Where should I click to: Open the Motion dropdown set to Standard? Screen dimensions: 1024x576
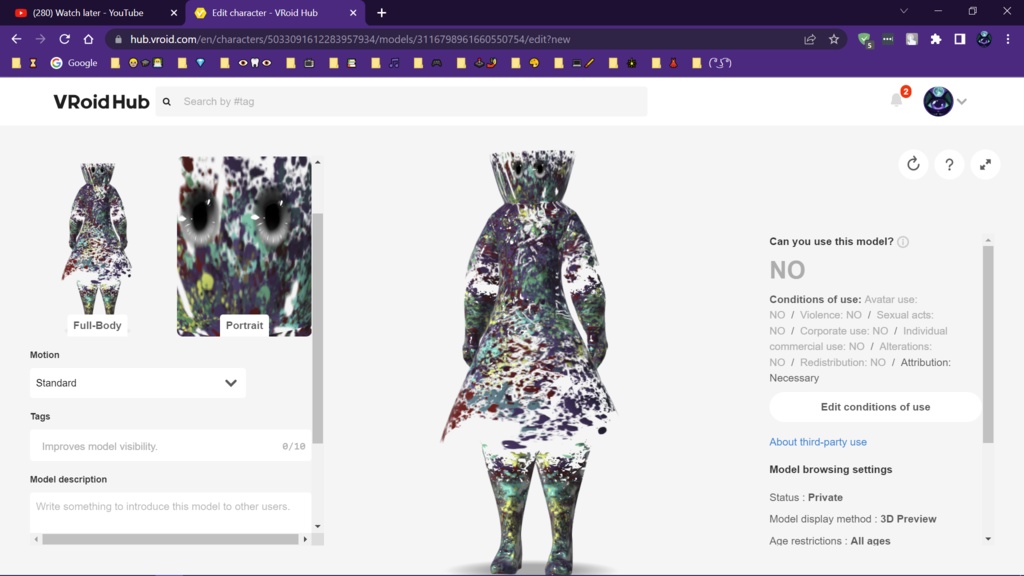[x=138, y=383]
